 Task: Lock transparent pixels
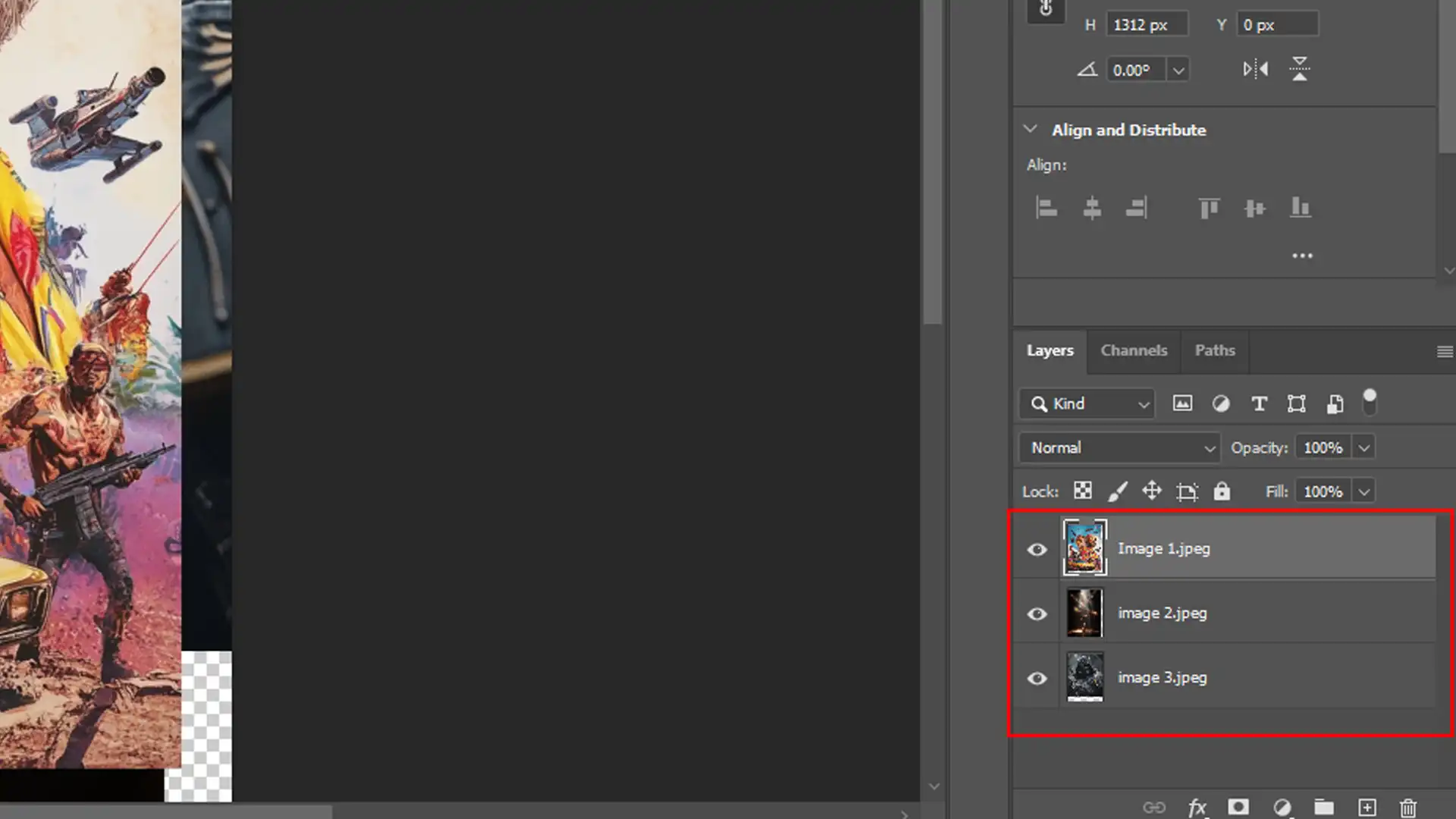coord(1083,491)
